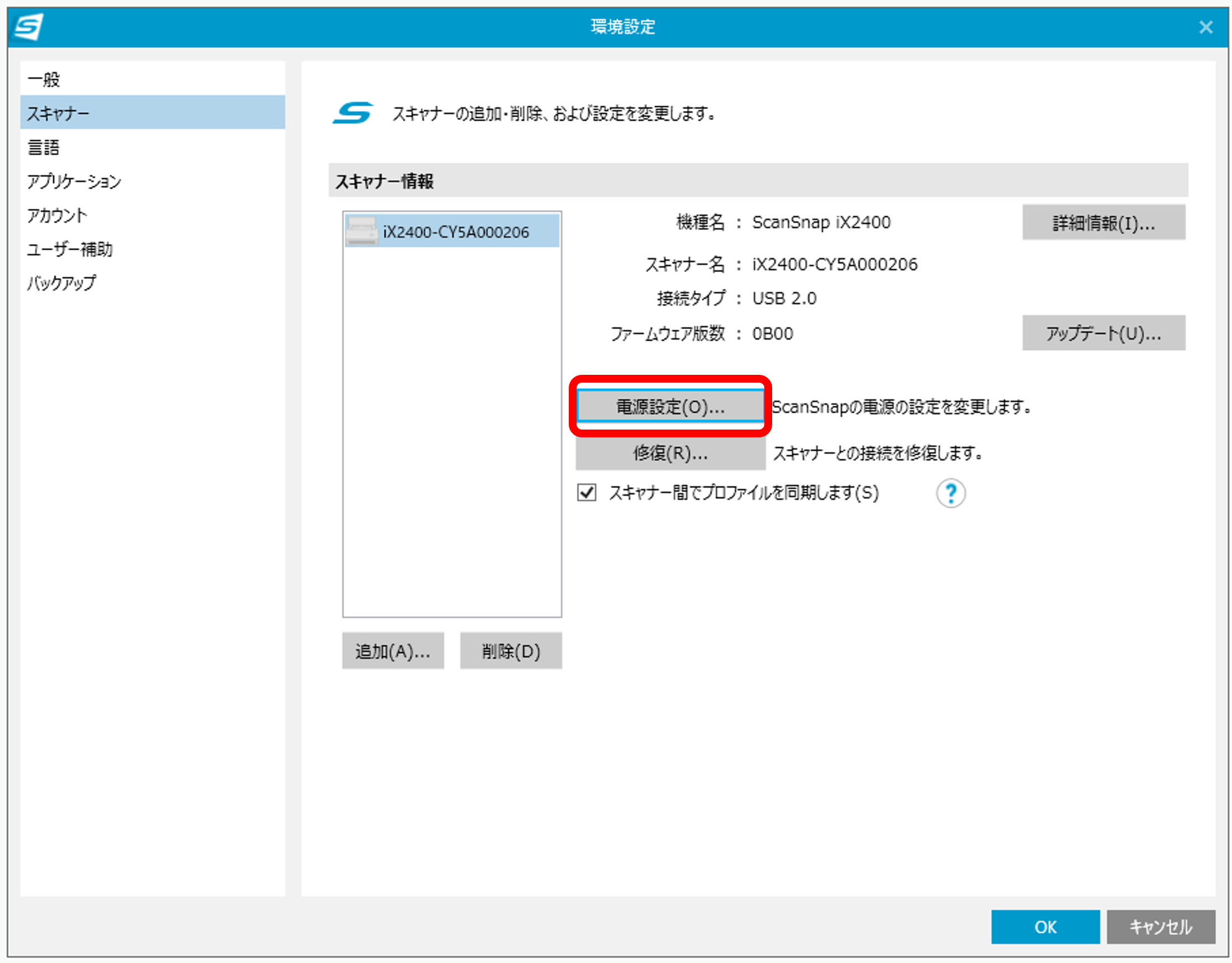Switch to the 言語 settings section
Viewport: 1232px width, 963px height.
(x=44, y=147)
